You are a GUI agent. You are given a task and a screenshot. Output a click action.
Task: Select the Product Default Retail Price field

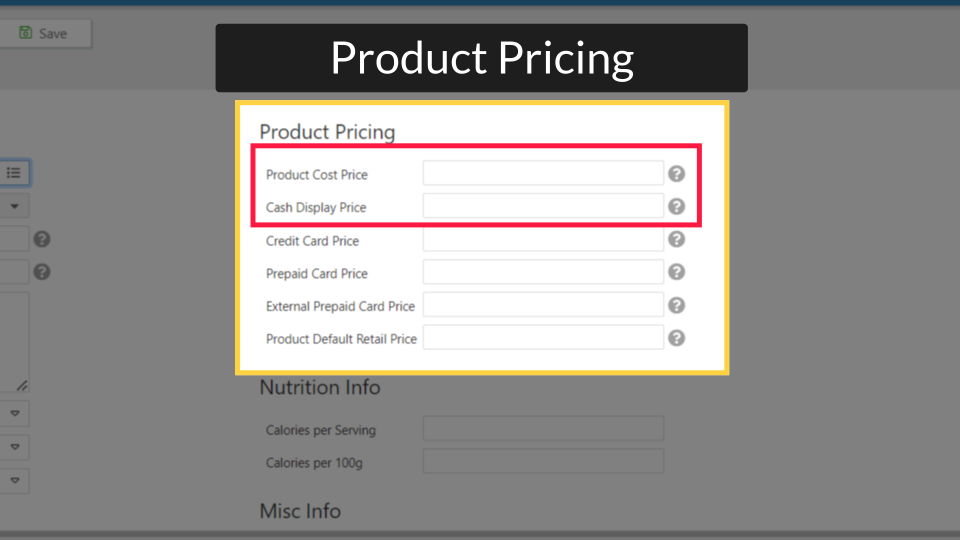(543, 338)
